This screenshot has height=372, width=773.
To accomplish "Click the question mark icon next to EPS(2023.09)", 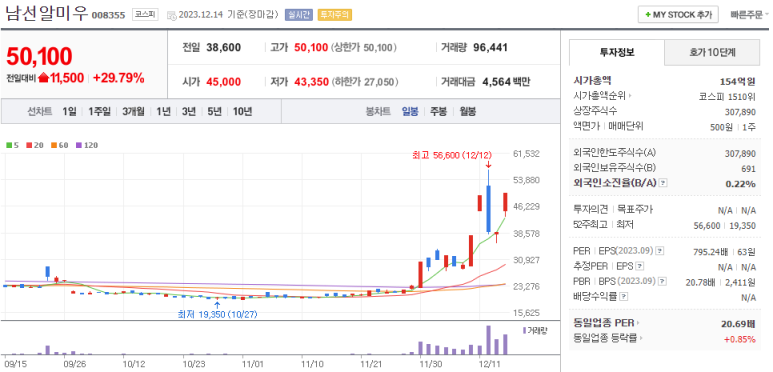I will pyautogui.click(x=660, y=251).
